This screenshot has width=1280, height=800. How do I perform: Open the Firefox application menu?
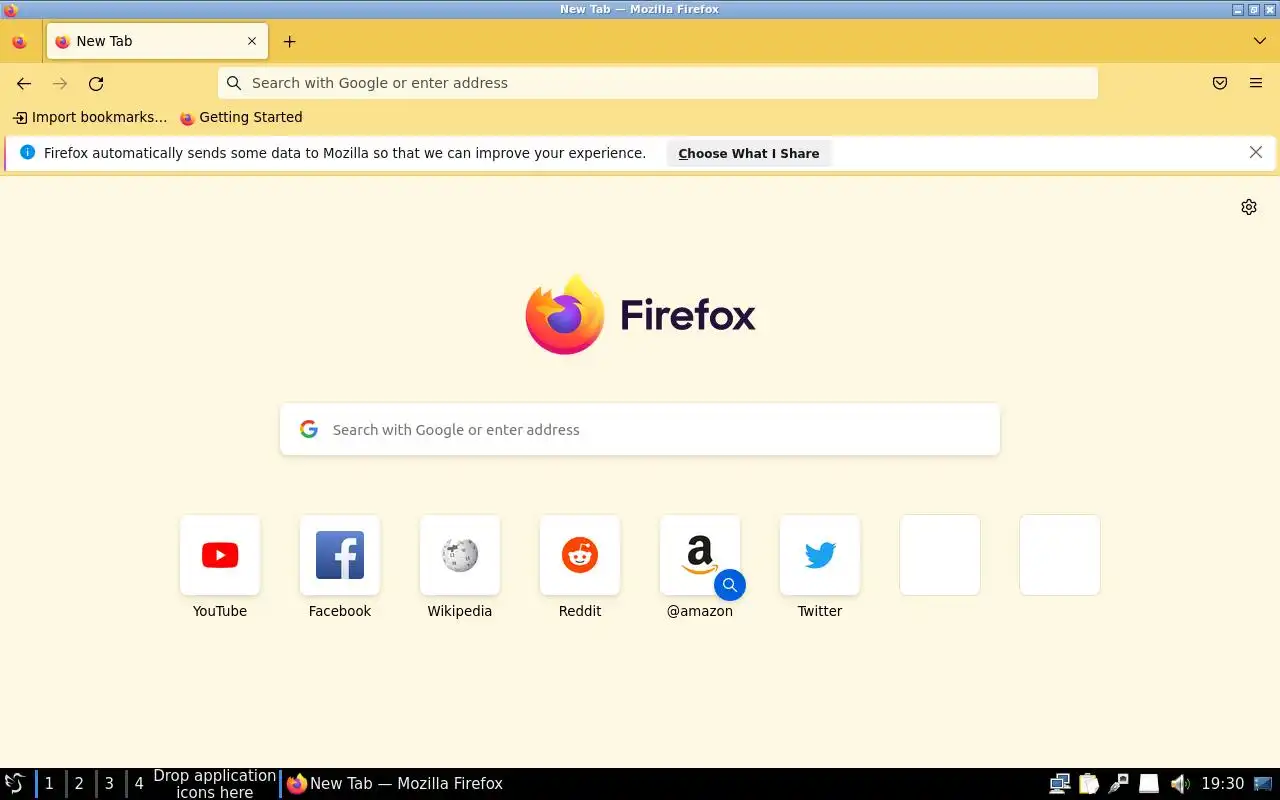1256,84
